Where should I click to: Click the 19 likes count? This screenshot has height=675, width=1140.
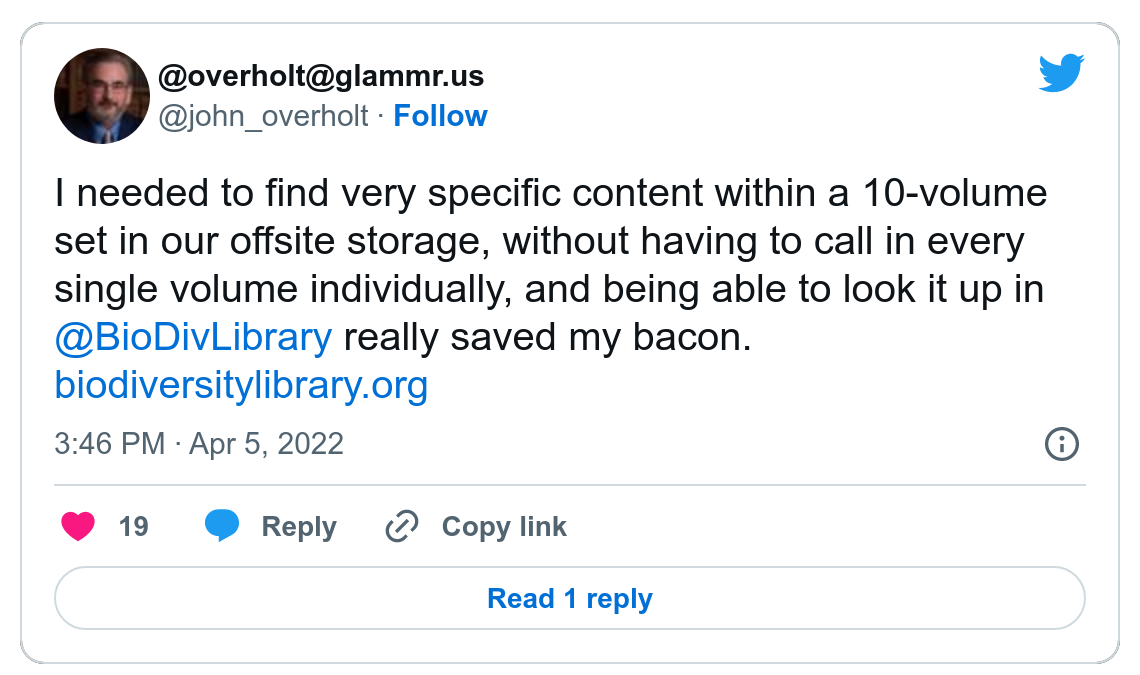click(133, 526)
